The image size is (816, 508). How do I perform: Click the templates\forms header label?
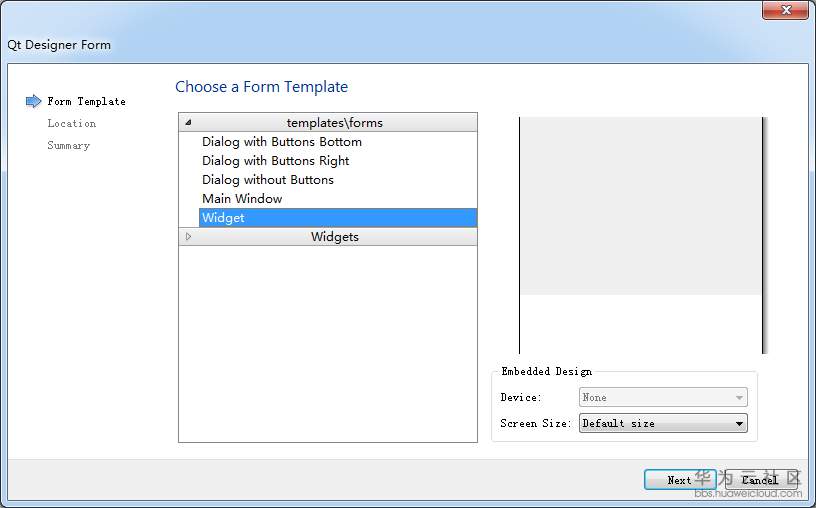click(334, 123)
